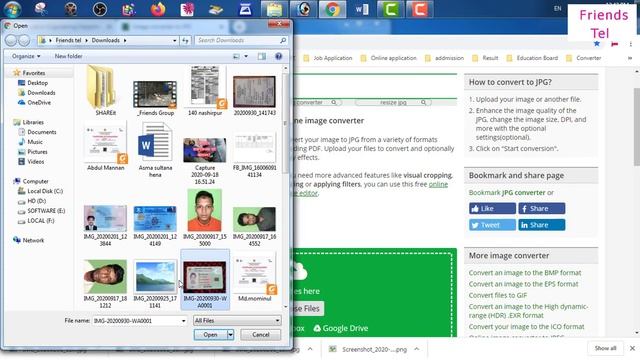Select the SHAREit folder
640x360 pixels.
point(105,90)
